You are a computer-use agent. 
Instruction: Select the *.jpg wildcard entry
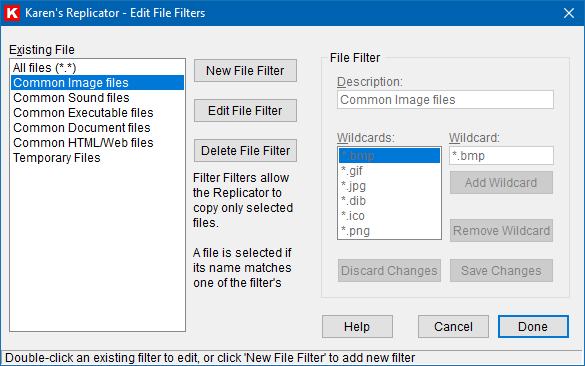tap(389, 186)
